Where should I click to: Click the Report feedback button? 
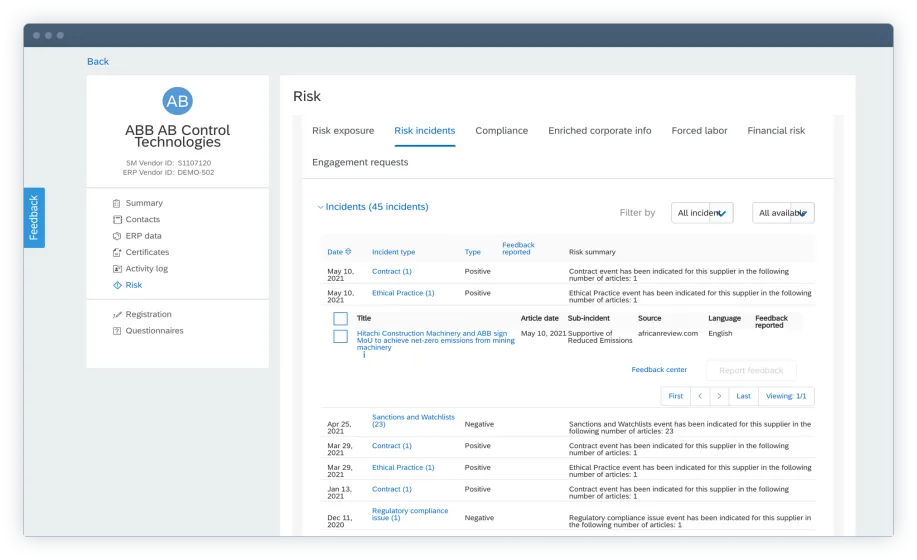pos(751,371)
